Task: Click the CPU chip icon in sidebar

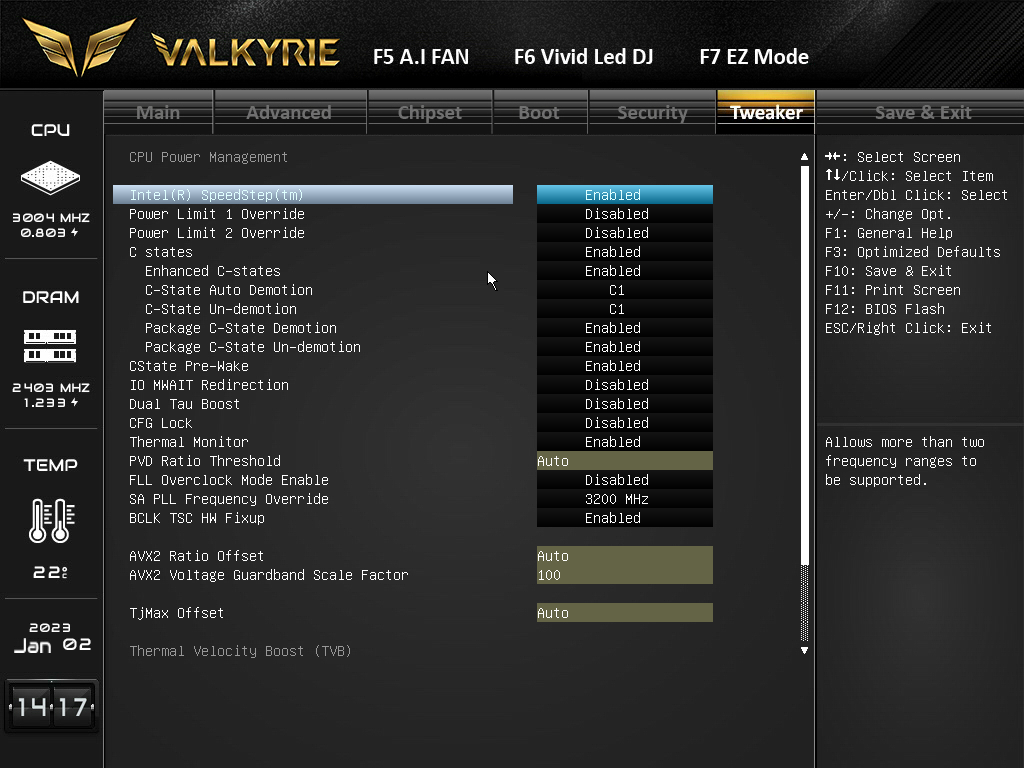Action: click(50, 177)
